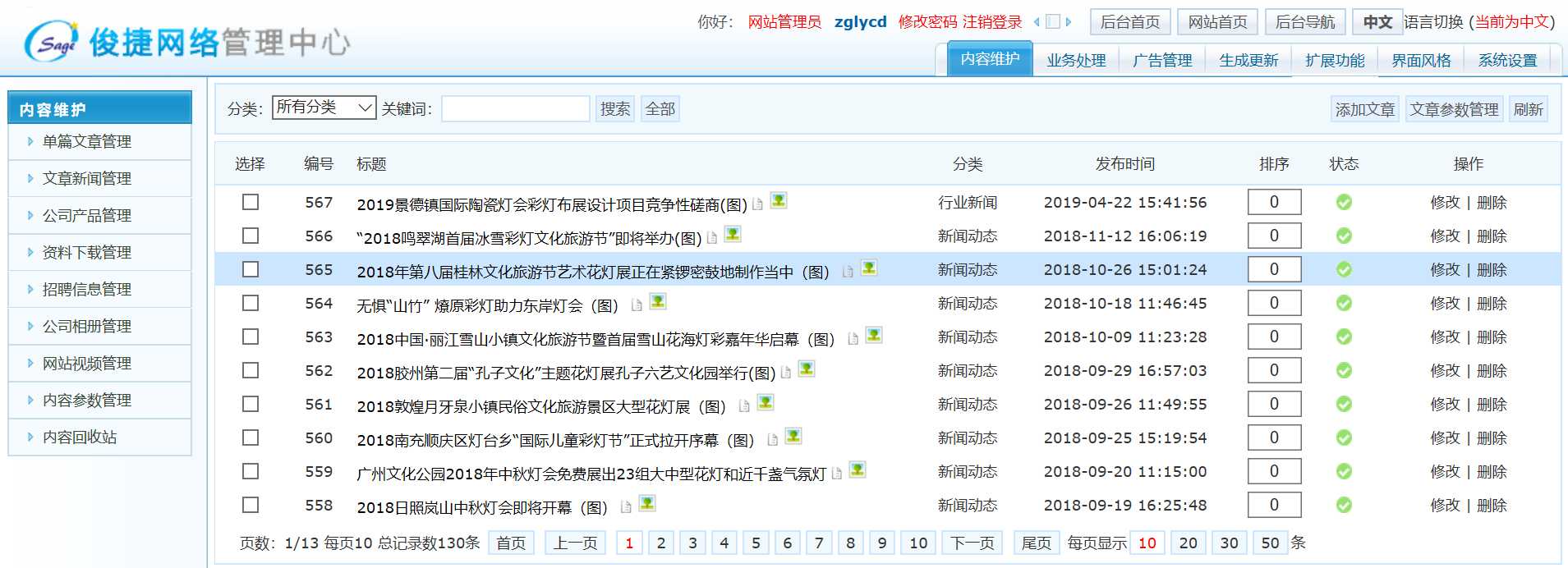Click the green status icon for article 565

tap(1344, 269)
